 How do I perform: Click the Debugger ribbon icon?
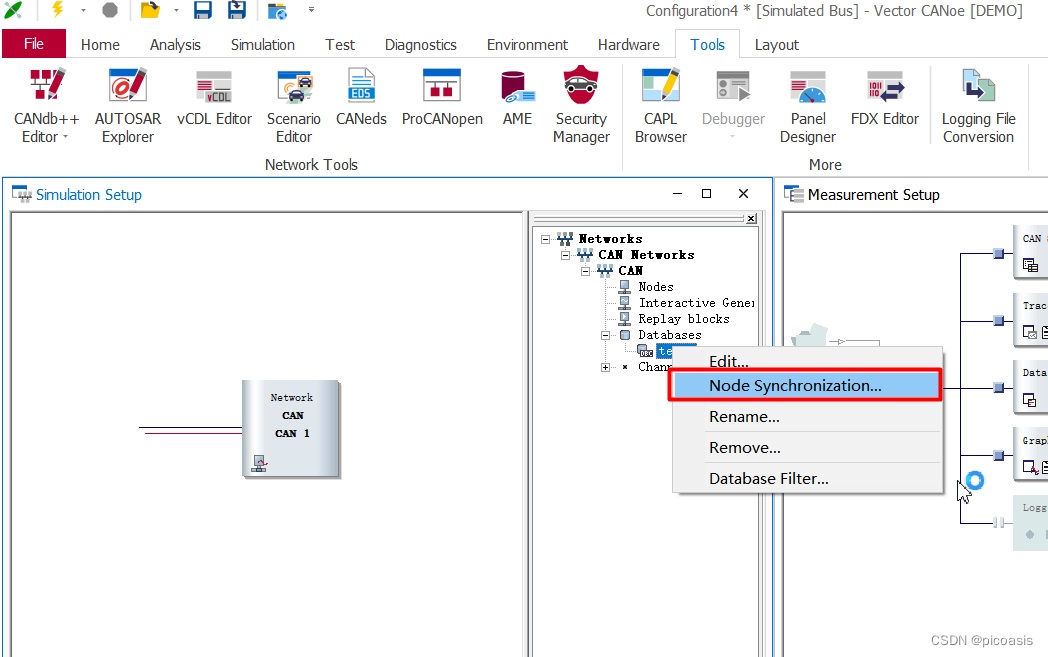point(733,87)
